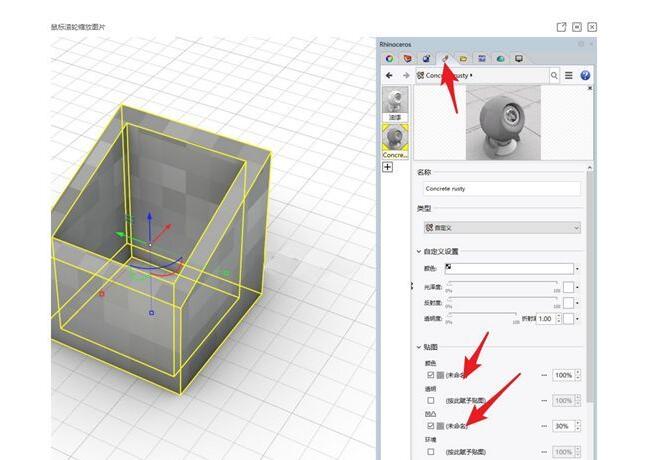The image size is (648, 460).
Task: Go back with the left arrow
Action: coord(389,75)
